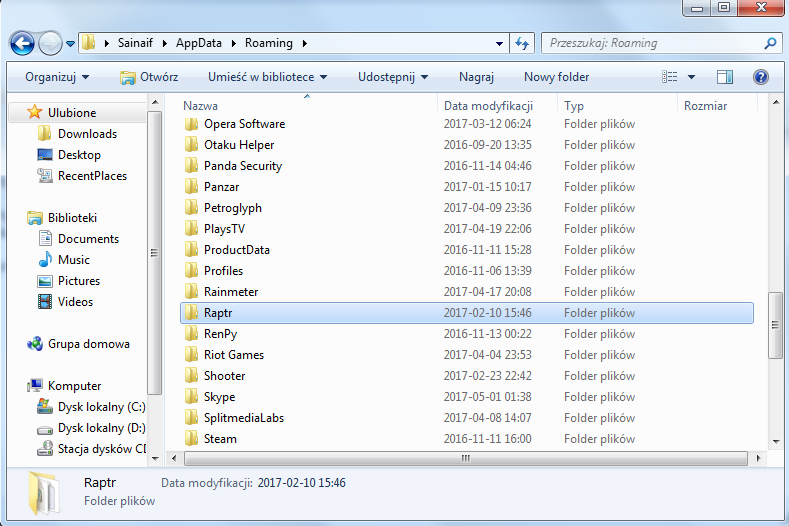789x526 pixels.
Task: Expand the arrow after Roaming breadcrumb
Action: click(304, 43)
